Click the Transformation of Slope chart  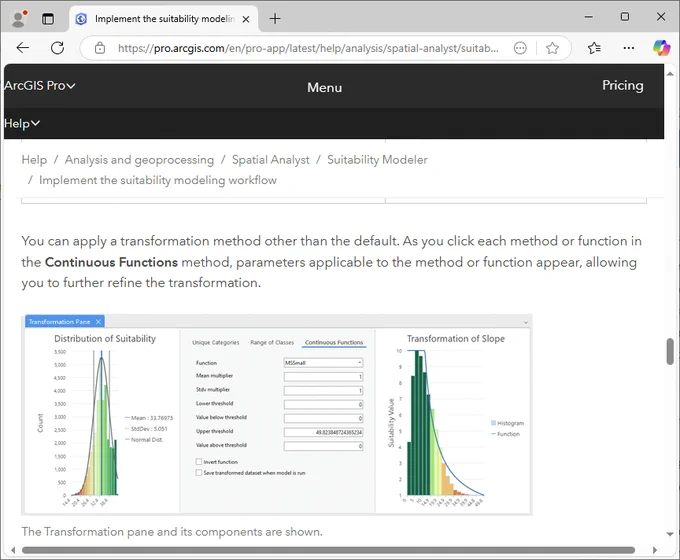tap(445, 423)
